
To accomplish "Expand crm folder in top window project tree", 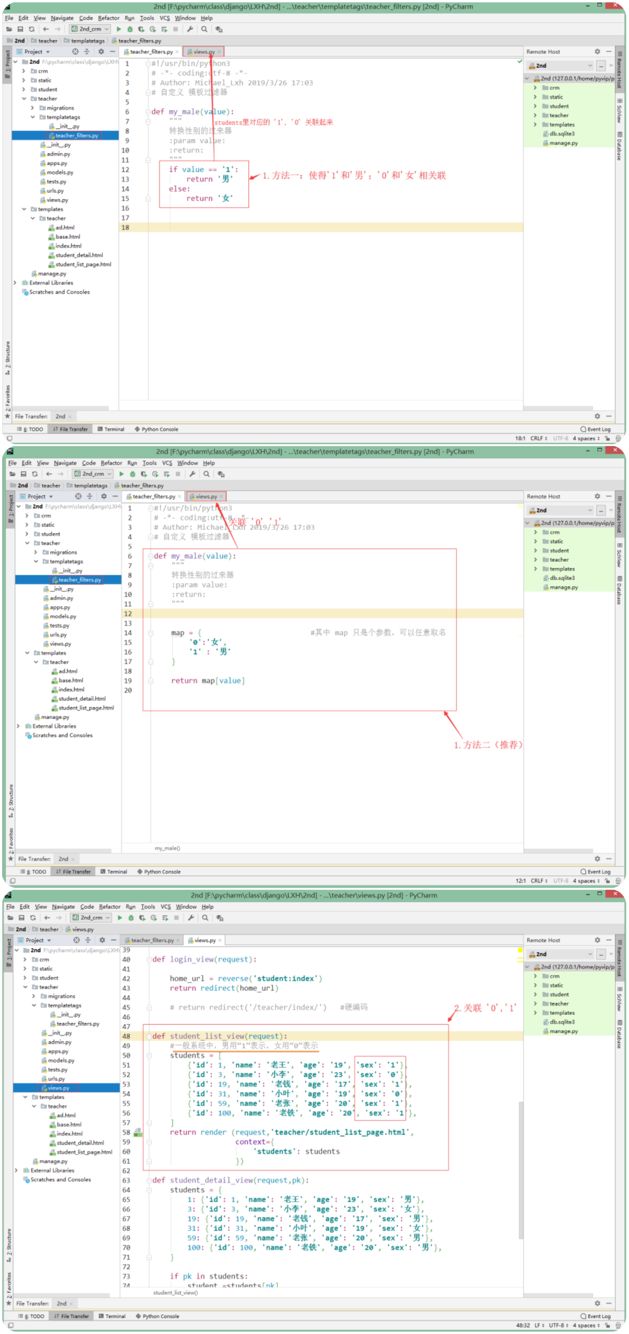I will (x=24, y=70).
